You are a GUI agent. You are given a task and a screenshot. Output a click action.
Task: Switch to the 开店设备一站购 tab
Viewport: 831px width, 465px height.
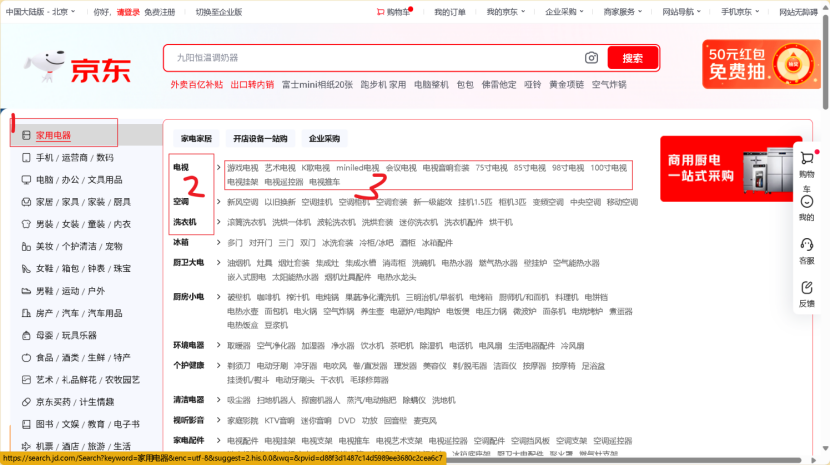click(x=260, y=138)
